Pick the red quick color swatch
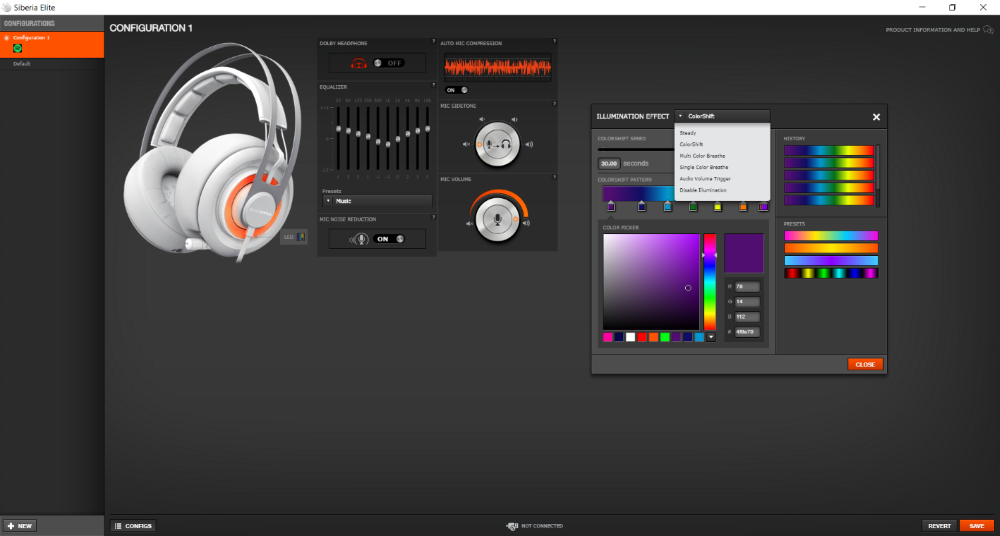Viewport: 1000px width, 536px height. tap(642, 337)
